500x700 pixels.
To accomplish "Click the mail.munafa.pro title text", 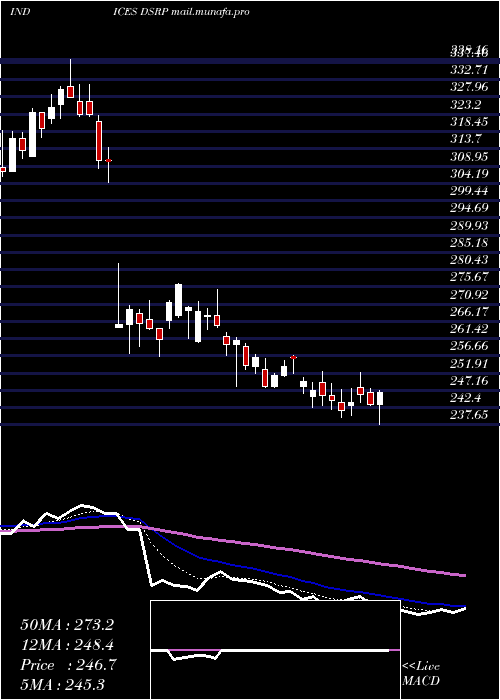I will [x=210, y=12].
